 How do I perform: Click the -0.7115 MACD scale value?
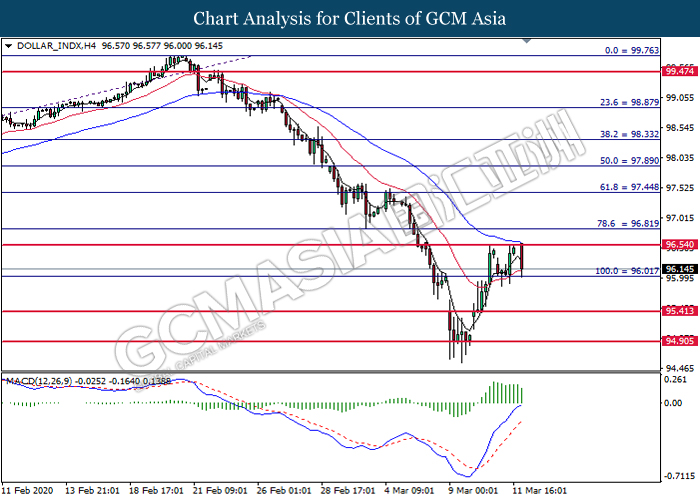pyautogui.click(x=679, y=476)
